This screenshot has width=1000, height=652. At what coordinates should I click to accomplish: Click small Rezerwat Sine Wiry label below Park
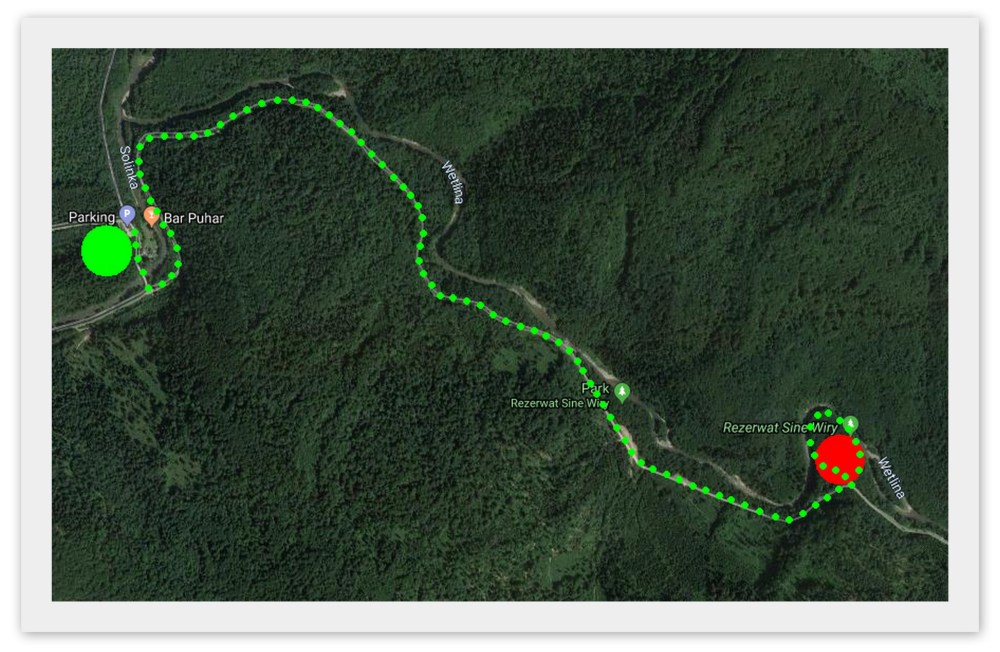[559, 403]
